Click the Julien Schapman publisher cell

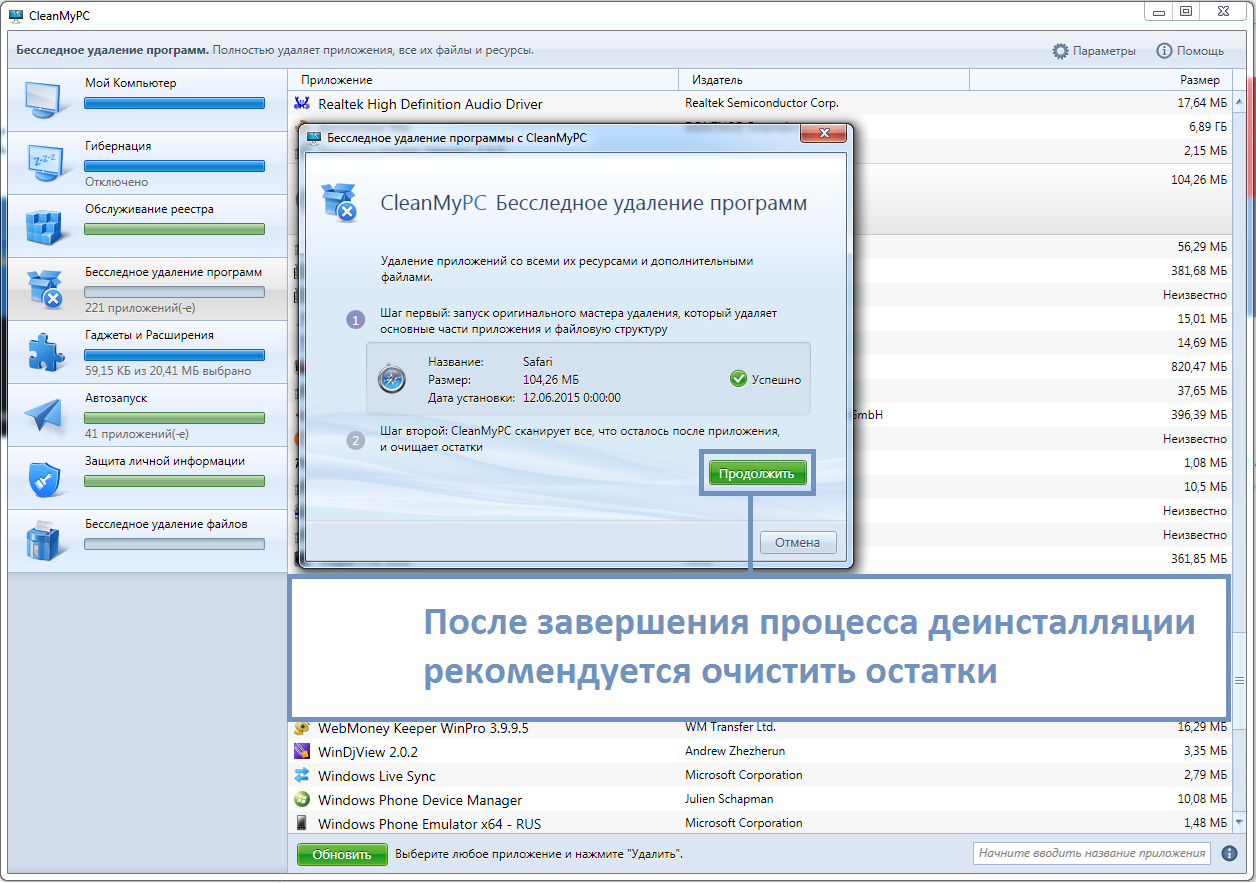tap(729, 799)
